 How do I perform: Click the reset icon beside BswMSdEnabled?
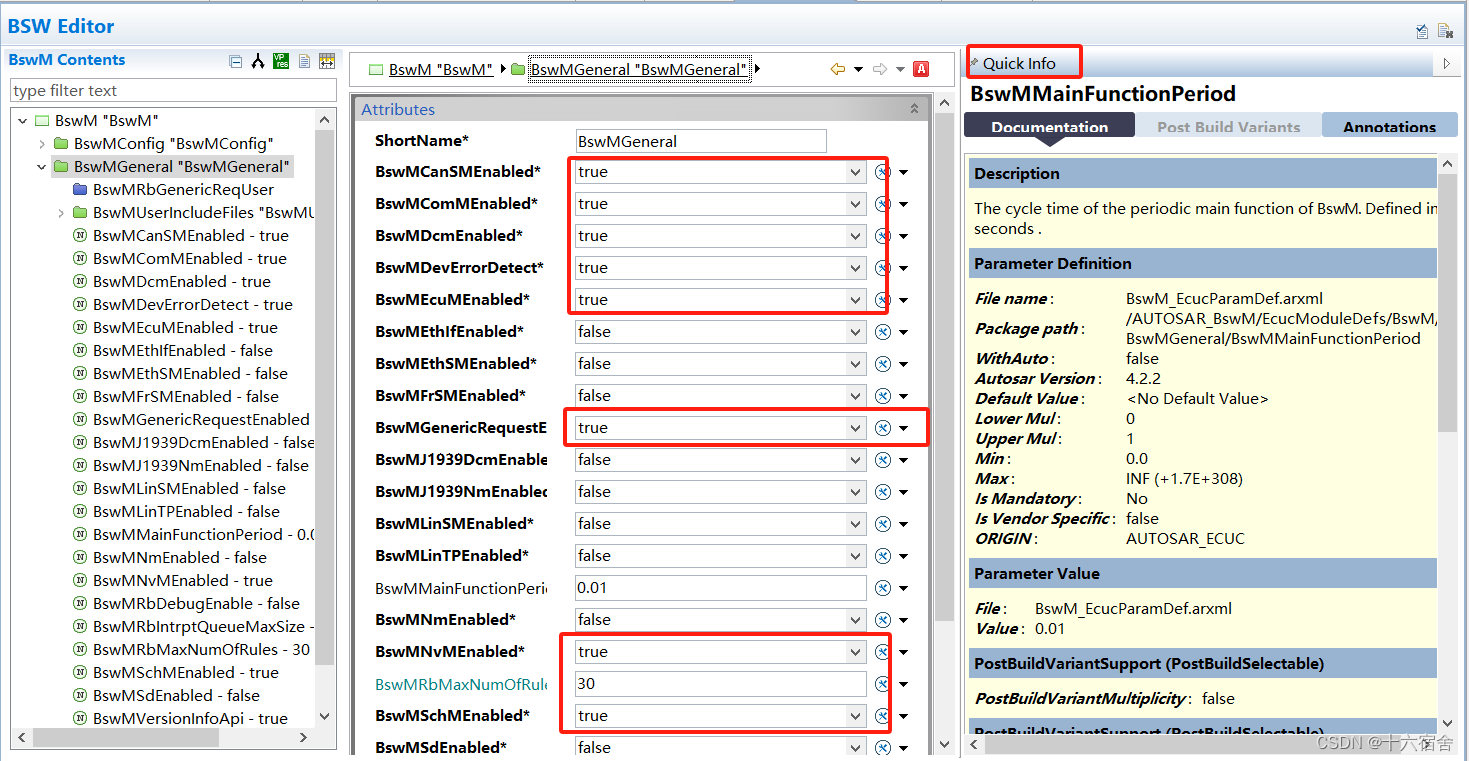pos(883,748)
